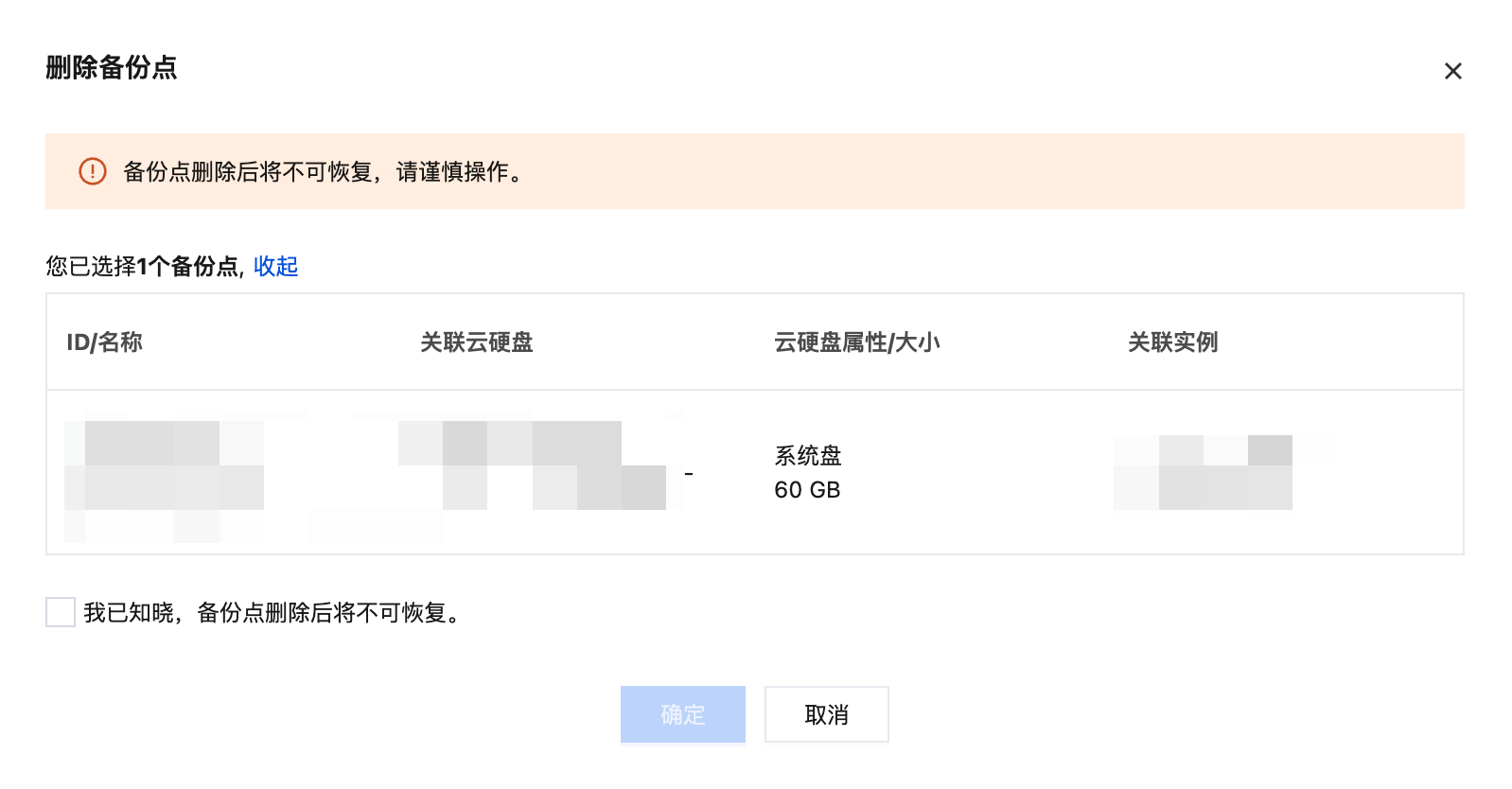
Task: Click the dash after the cloud disk cell
Action: (689, 473)
